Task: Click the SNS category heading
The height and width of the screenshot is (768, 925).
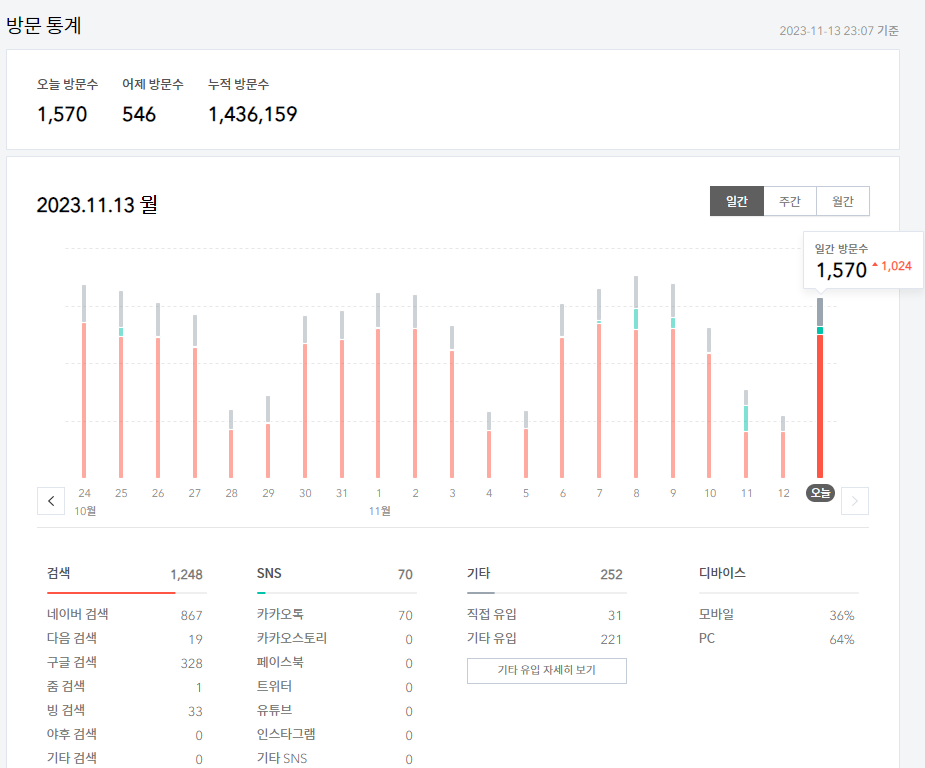Action: (x=269, y=573)
